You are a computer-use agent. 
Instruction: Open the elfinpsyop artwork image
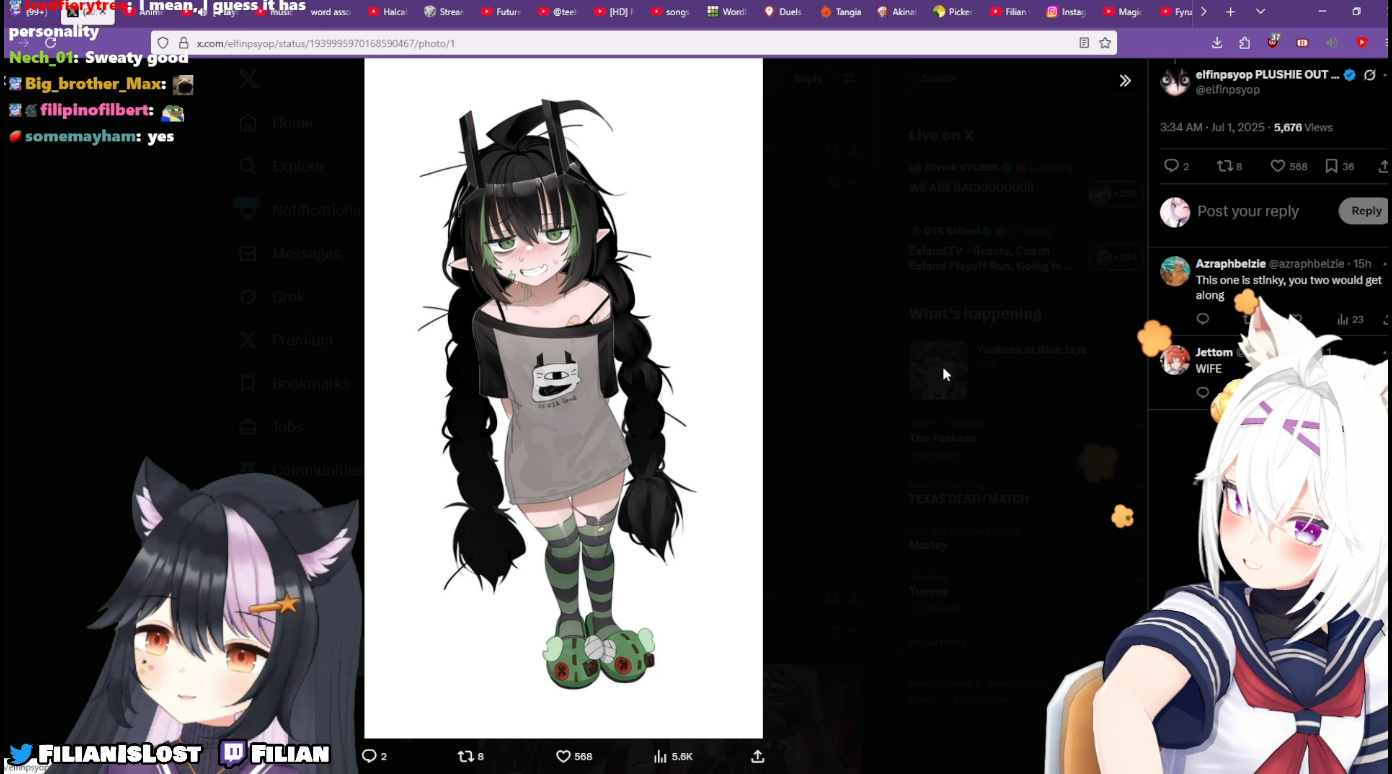tap(563, 398)
